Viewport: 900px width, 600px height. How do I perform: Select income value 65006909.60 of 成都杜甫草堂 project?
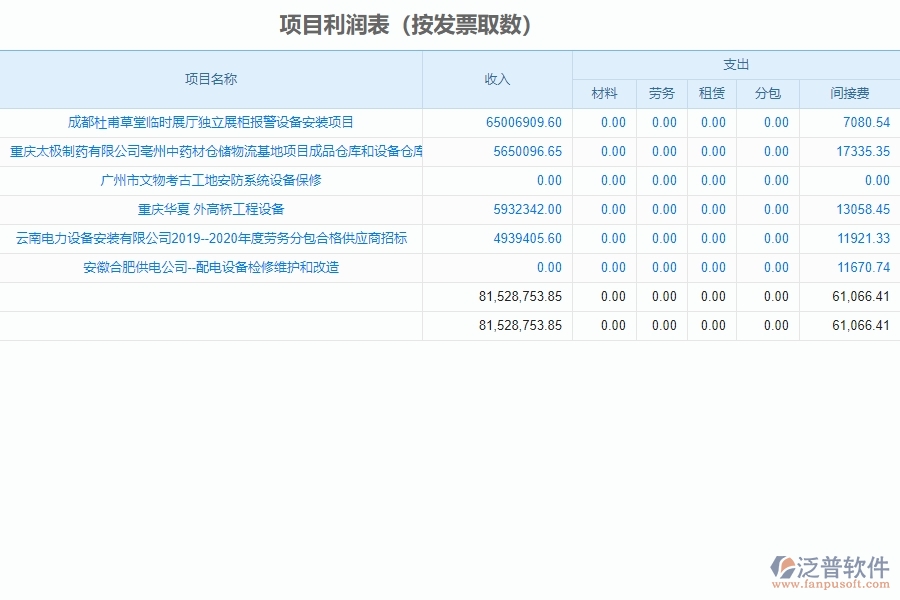pyautogui.click(x=525, y=123)
